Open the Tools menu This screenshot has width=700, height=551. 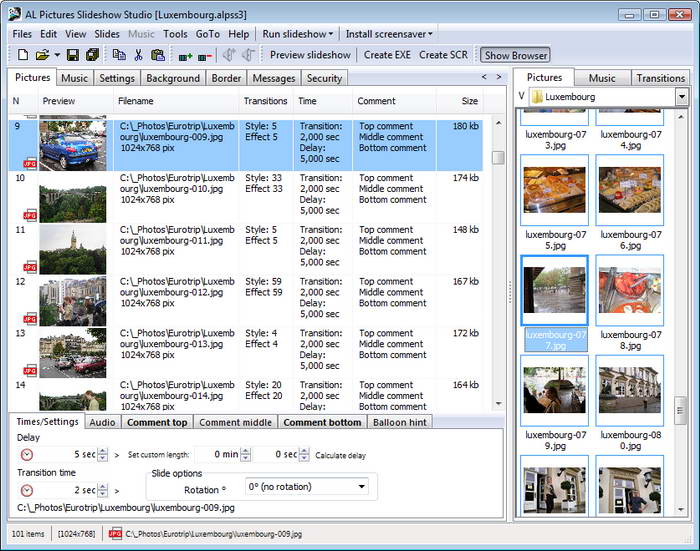175,34
